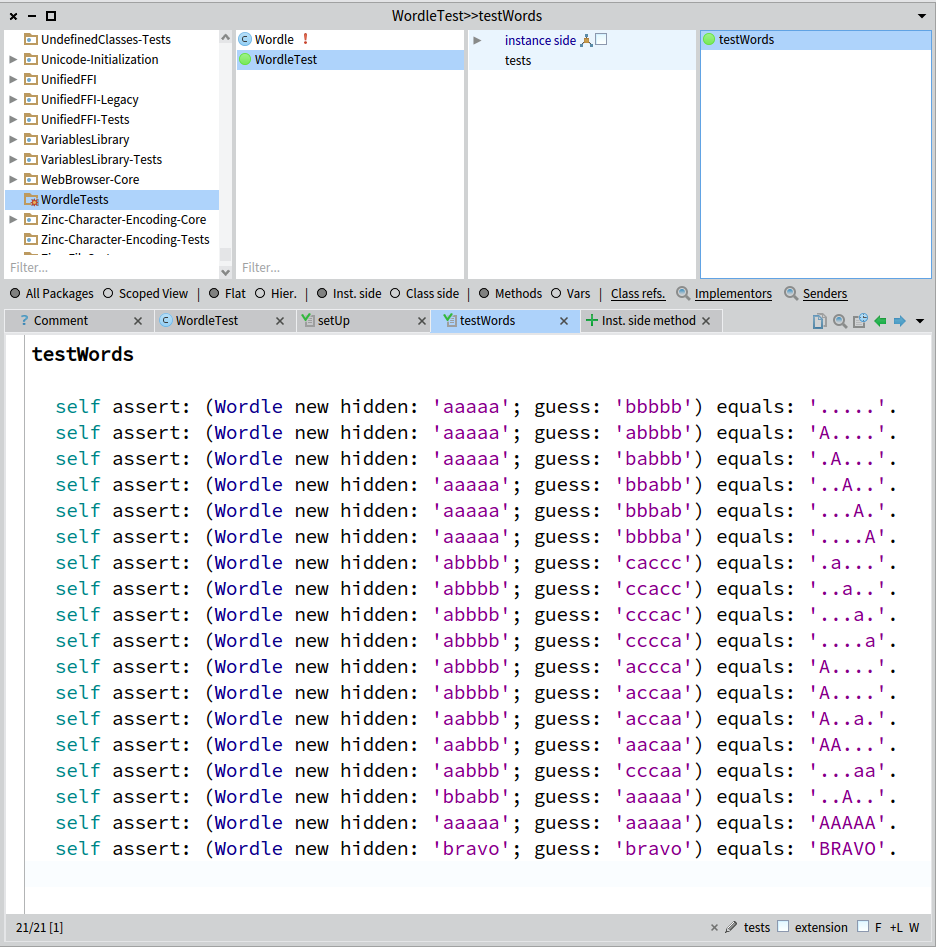Click the Wordle class icon
The width and height of the screenshot is (936, 947).
tap(245, 40)
